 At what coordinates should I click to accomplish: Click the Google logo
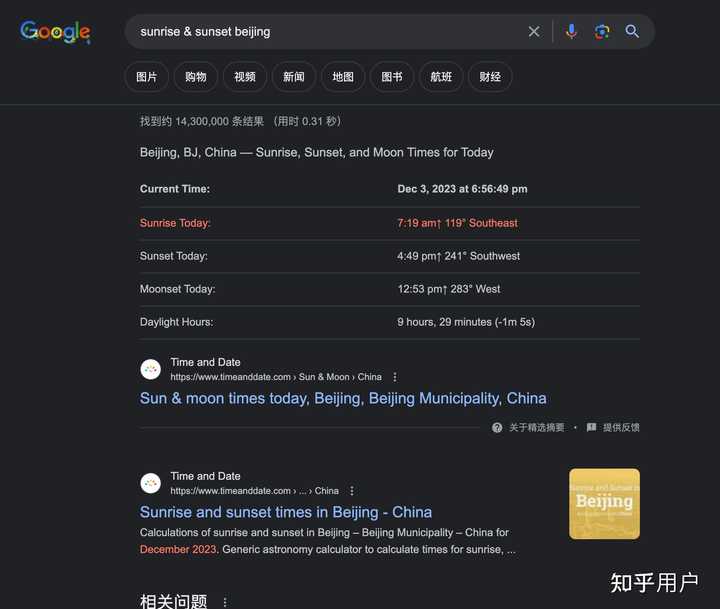[x=55, y=32]
